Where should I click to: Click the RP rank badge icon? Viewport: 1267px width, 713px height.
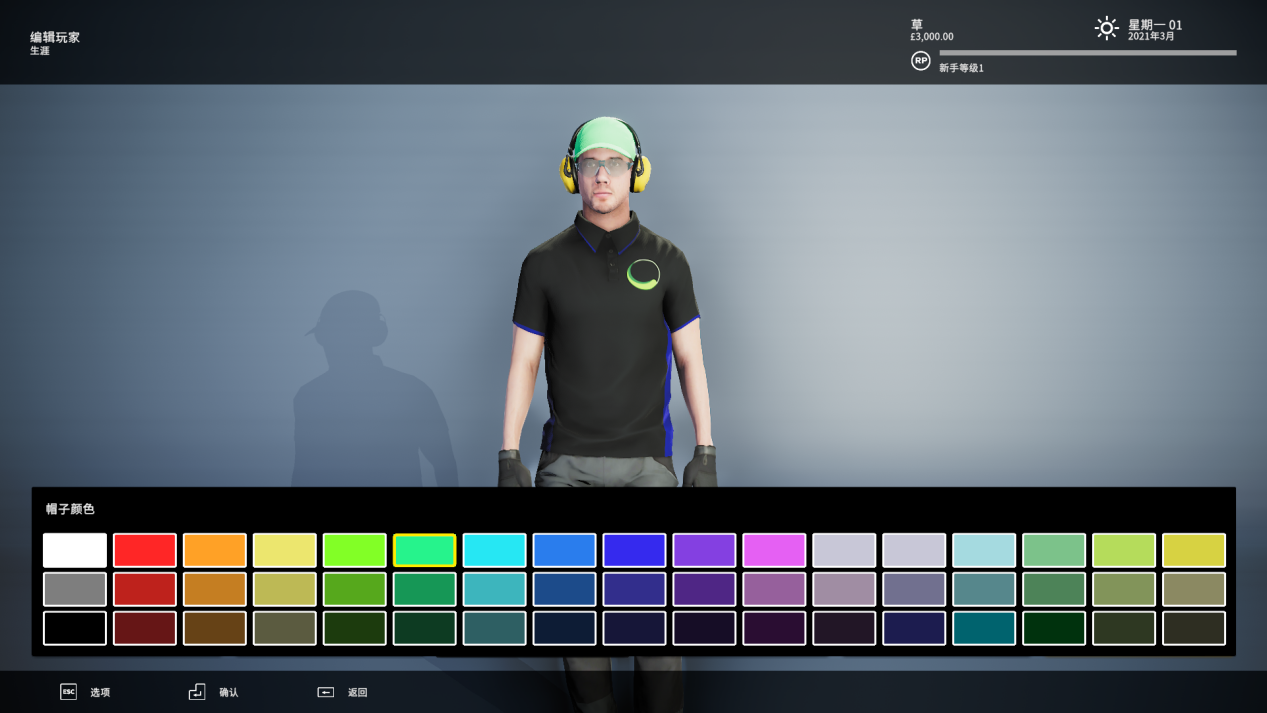point(920,61)
